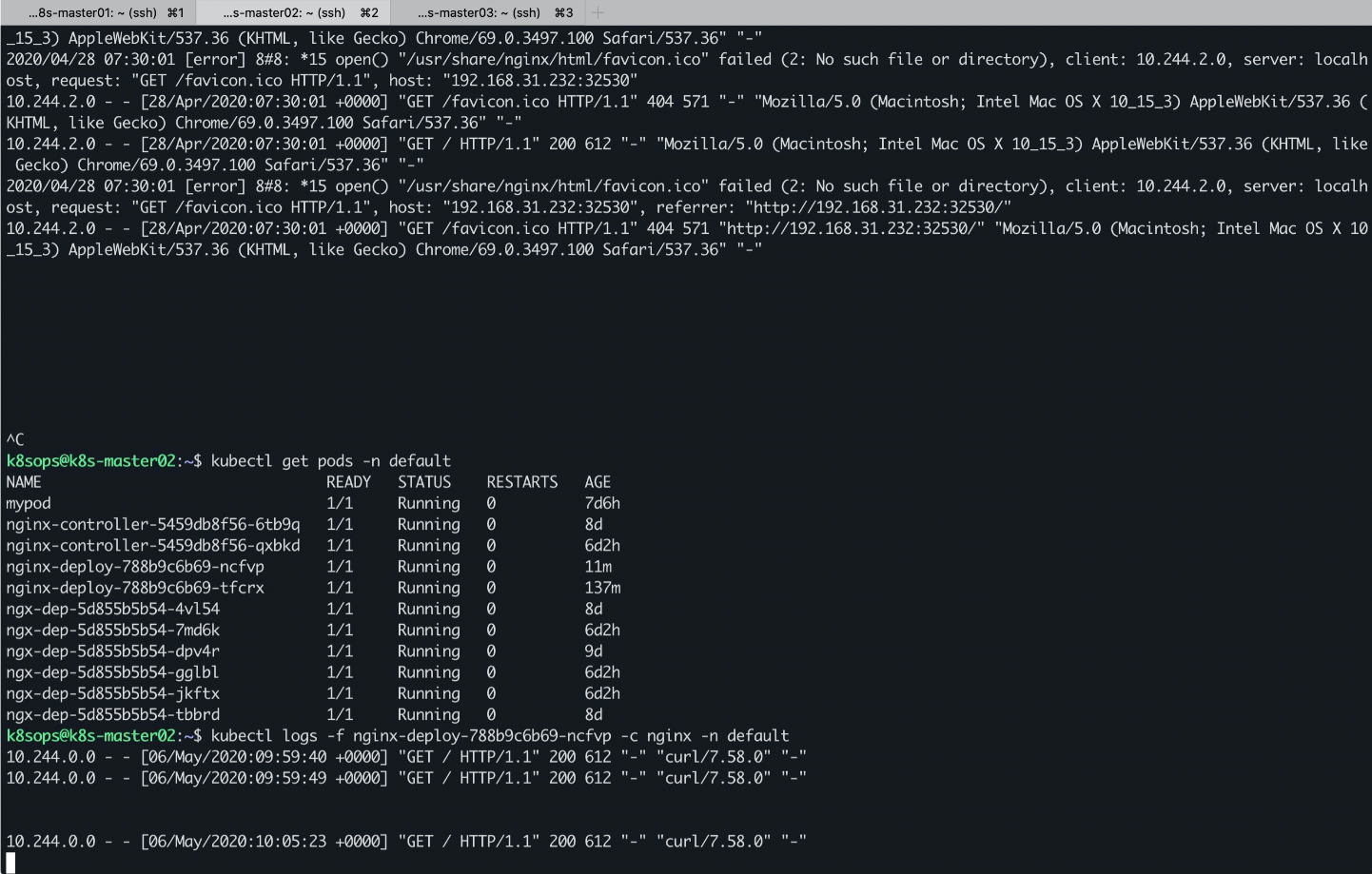The image size is (1372, 874).
Task: Click the kubectl logs -f command line
Action: [x=500, y=736]
